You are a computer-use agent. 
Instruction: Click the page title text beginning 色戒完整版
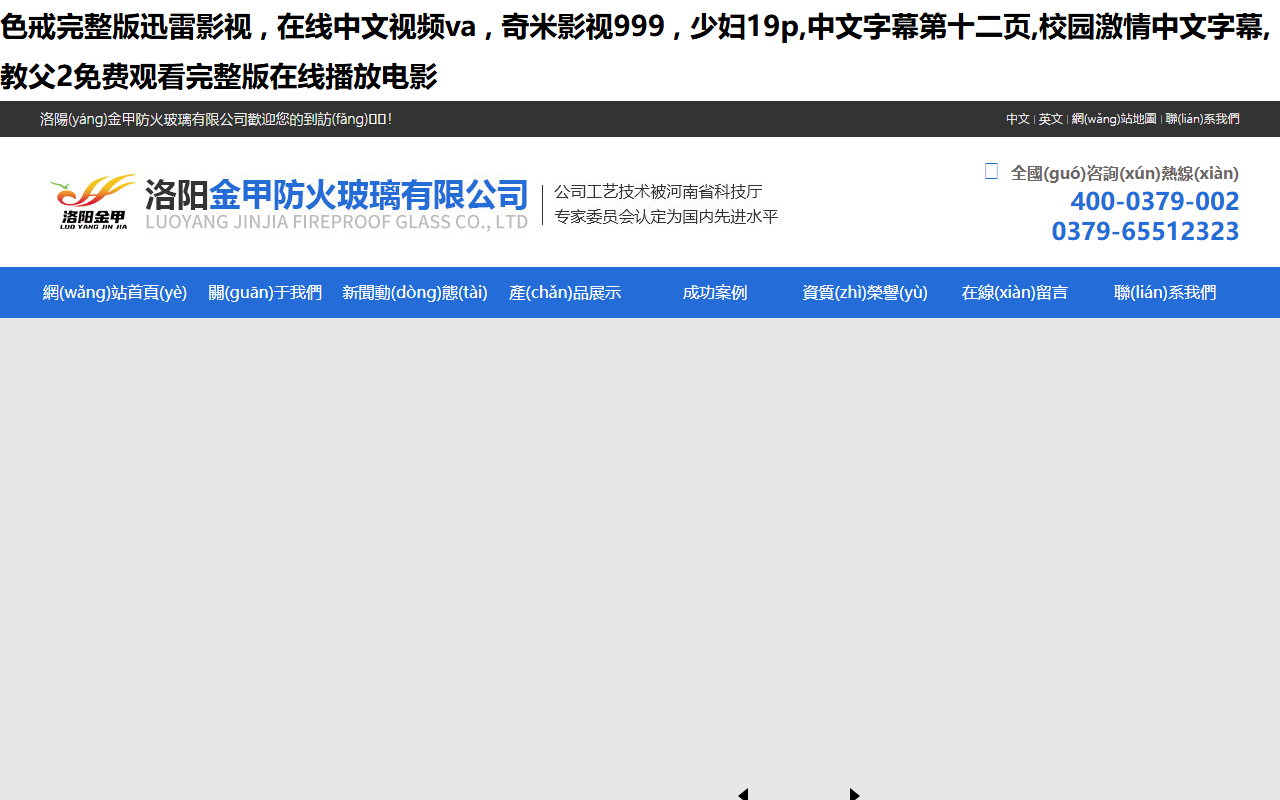[x=636, y=51]
